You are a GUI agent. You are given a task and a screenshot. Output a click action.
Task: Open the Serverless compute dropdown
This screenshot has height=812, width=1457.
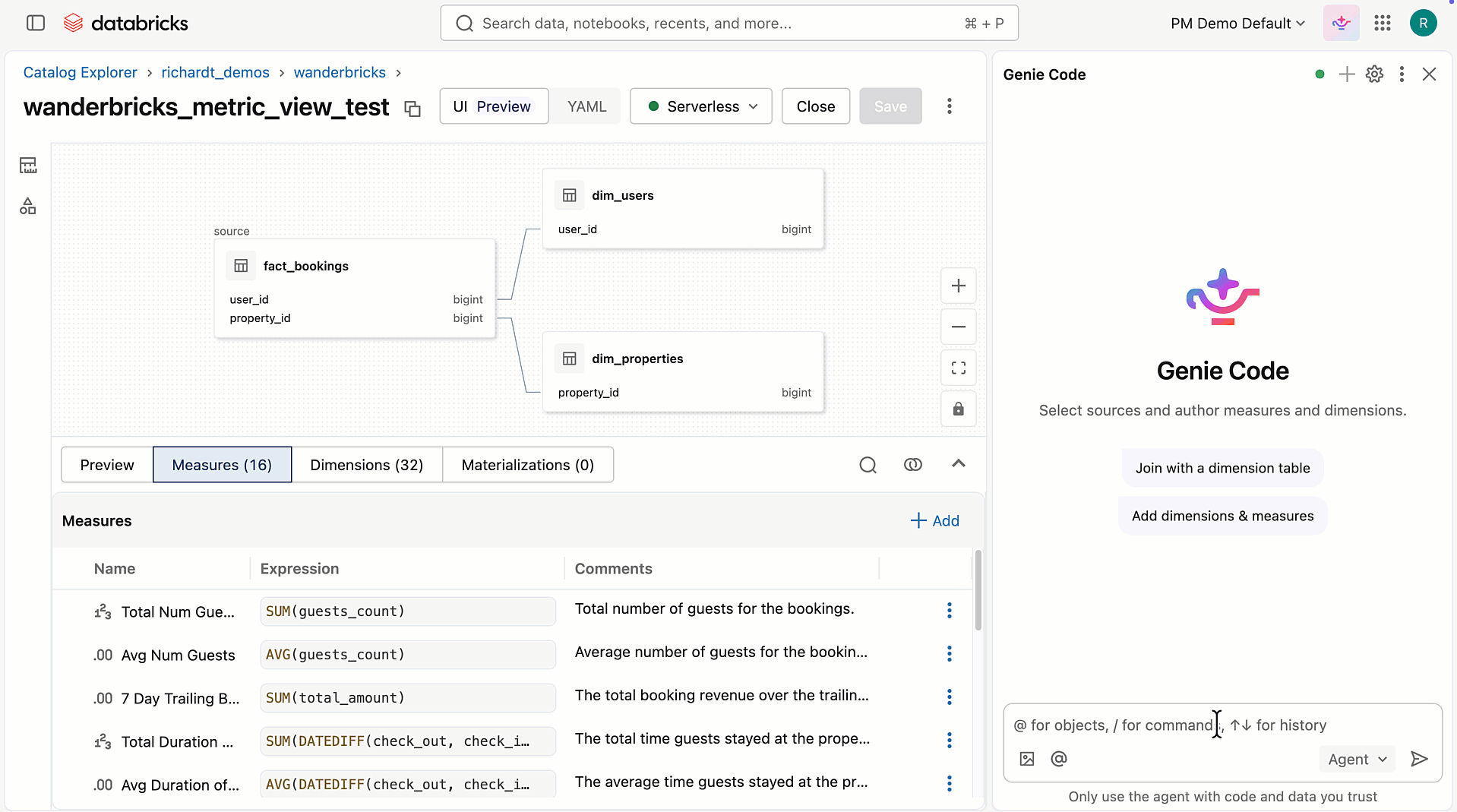[700, 106]
